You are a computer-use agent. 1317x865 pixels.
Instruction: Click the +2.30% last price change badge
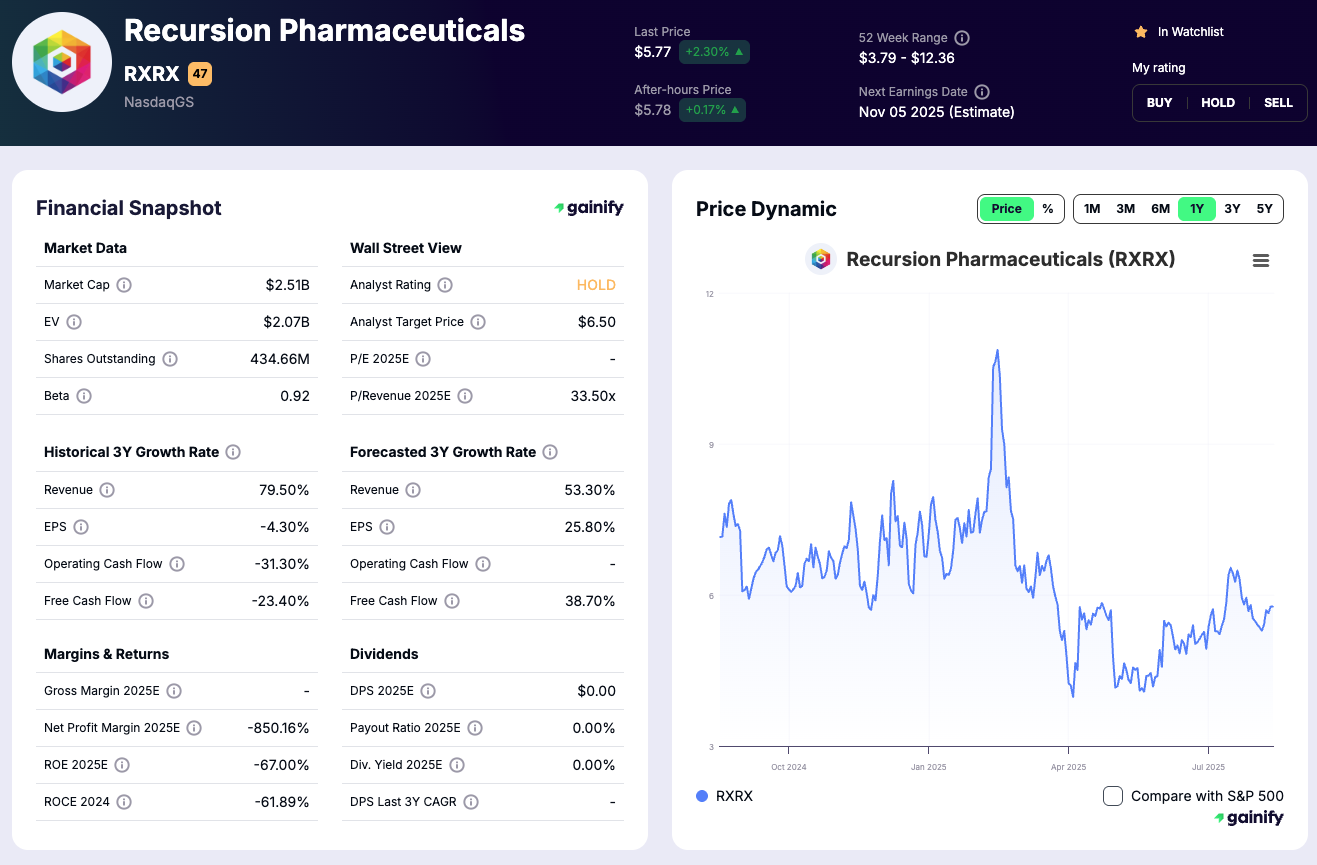coord(714,52)
